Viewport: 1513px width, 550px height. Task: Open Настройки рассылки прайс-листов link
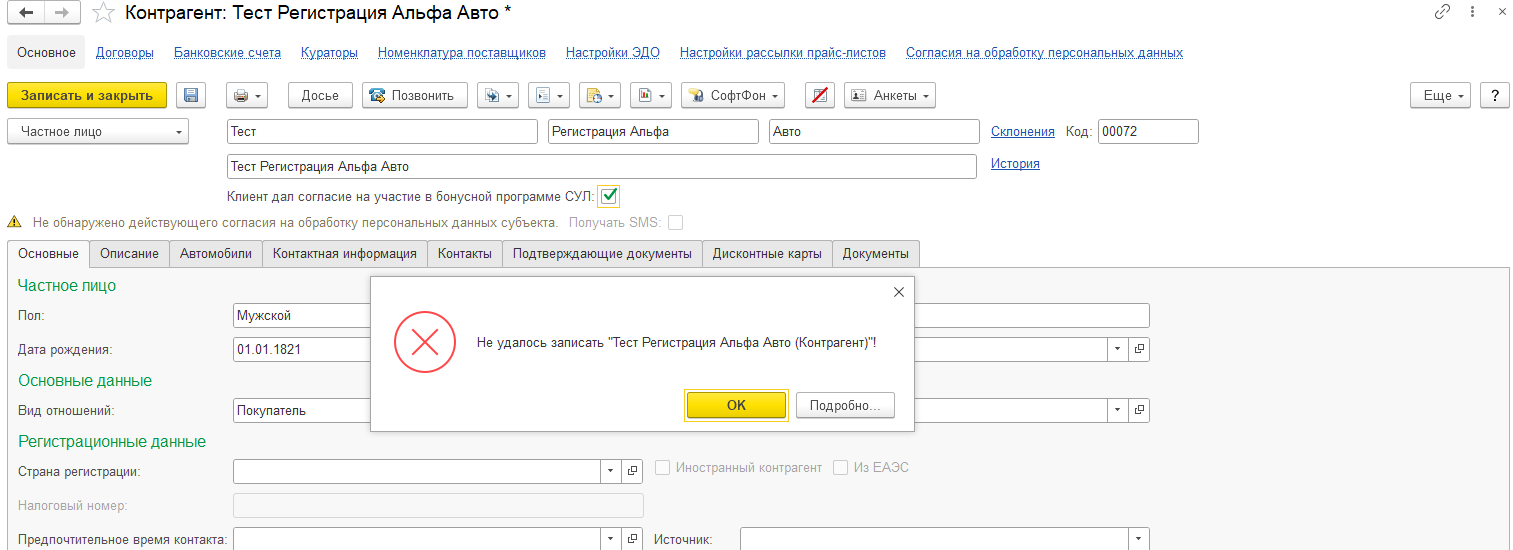tap(783, 52)
